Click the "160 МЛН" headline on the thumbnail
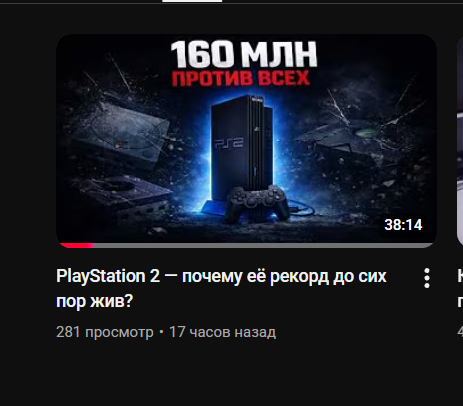This screenshot has height=406, width=463. click(x=244, y=53)
